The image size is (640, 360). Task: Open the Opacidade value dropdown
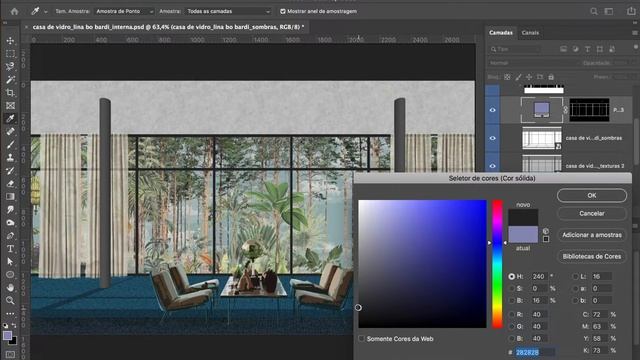(624, 63)
